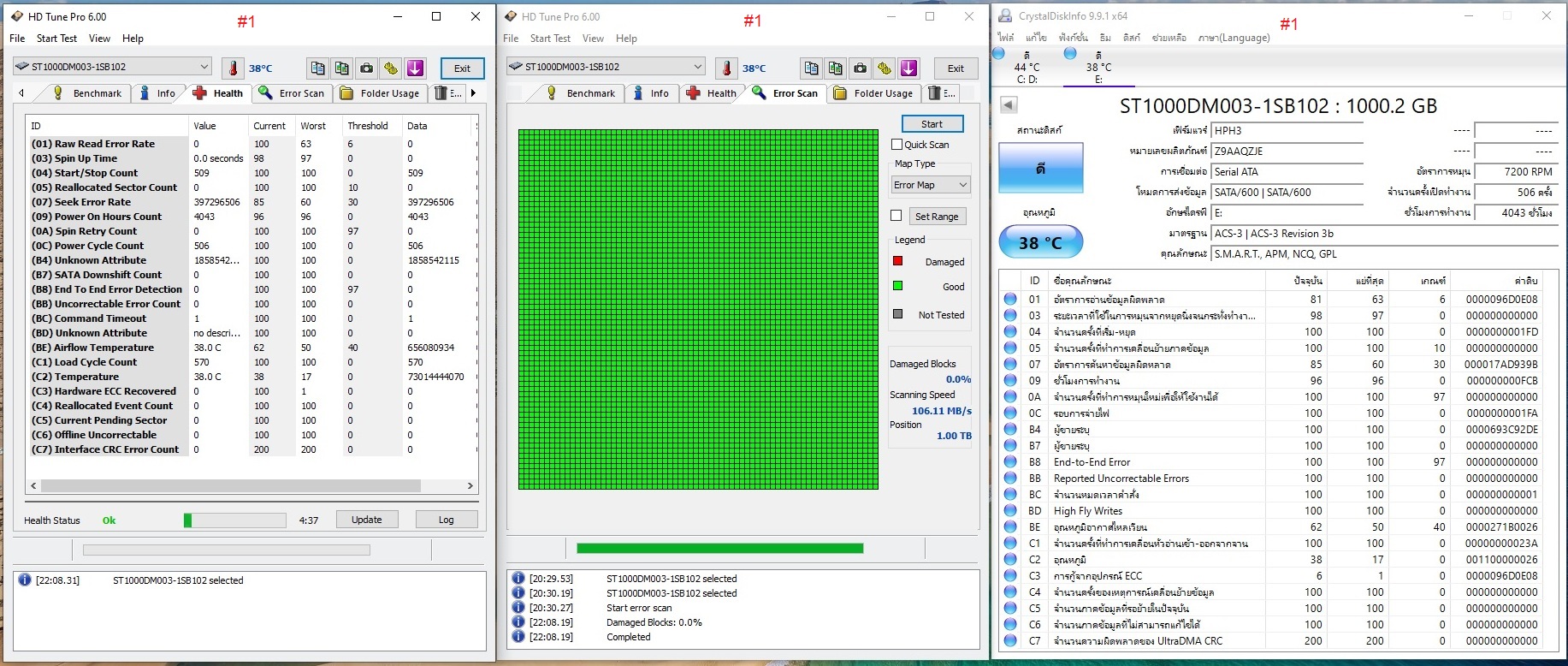The width and height of the screenshot is (1568, 666).
Task: Click status circle for attribute BB in CrystalDiskInfo
Action: point(1010,478)
